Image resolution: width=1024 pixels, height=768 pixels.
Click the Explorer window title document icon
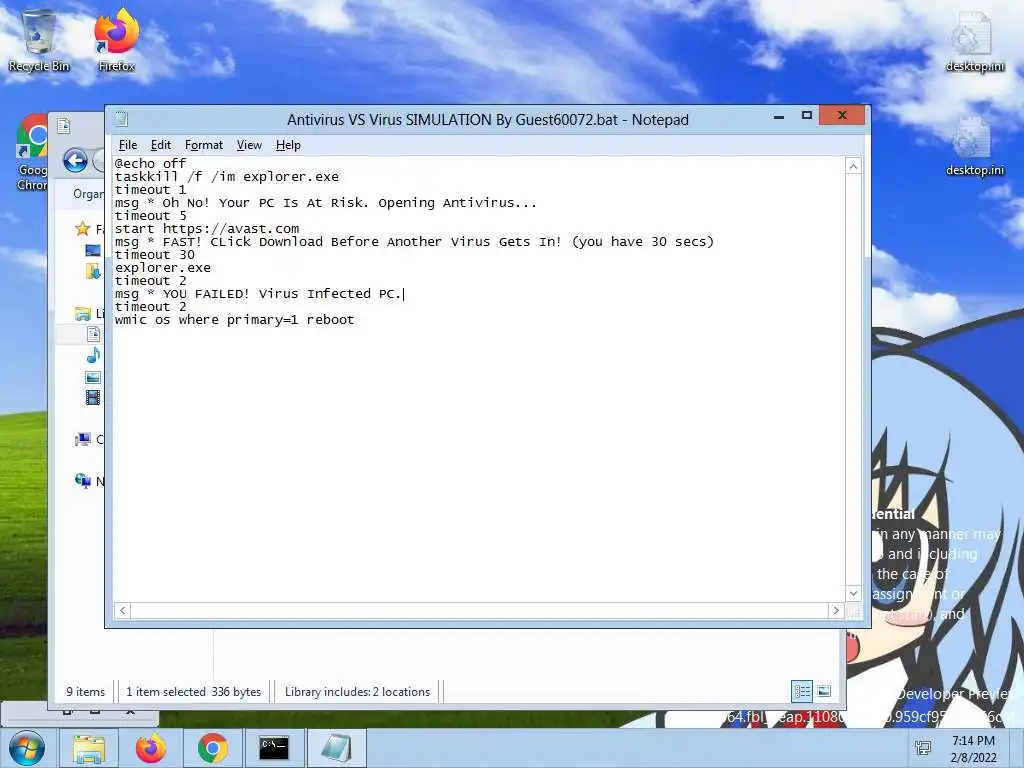pyautogui.click(x=63, y=126)
